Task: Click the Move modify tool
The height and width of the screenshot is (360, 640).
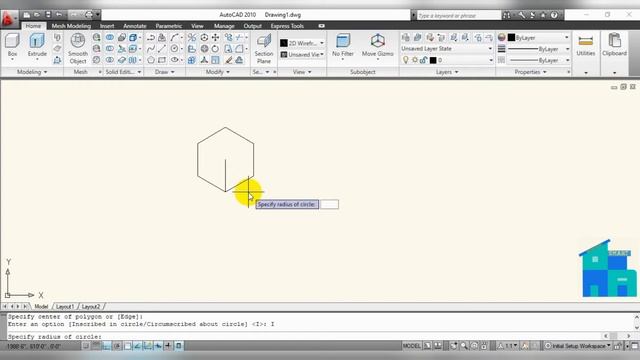Action: click(x=216, y=38)
